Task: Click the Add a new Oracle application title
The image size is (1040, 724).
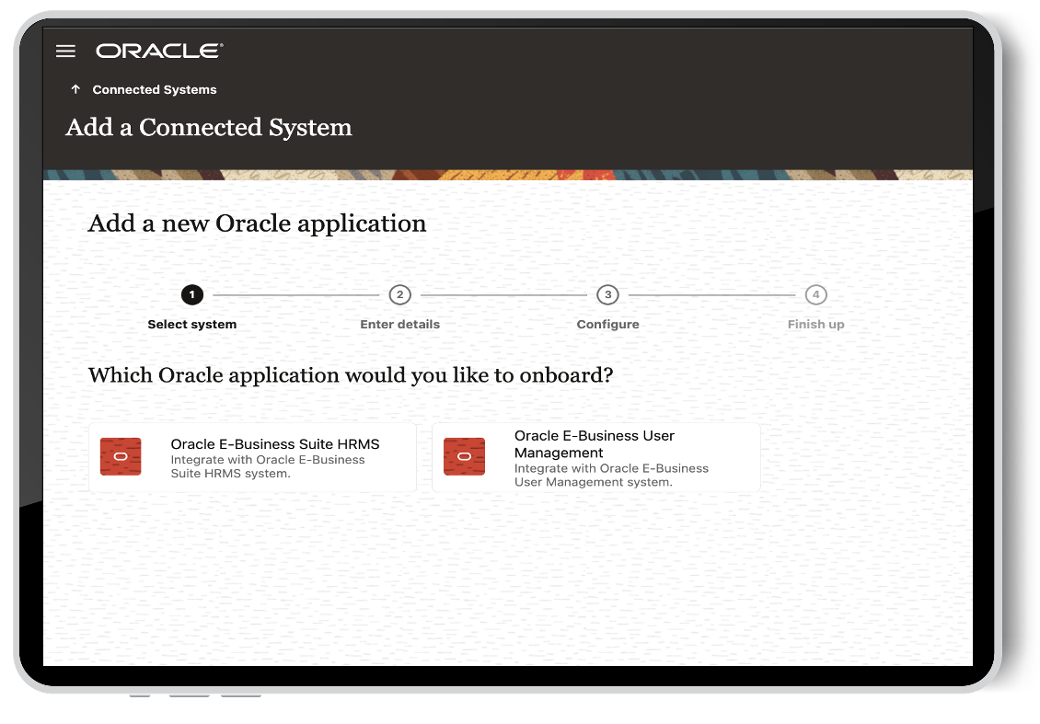Action: [x=257, y=222]
